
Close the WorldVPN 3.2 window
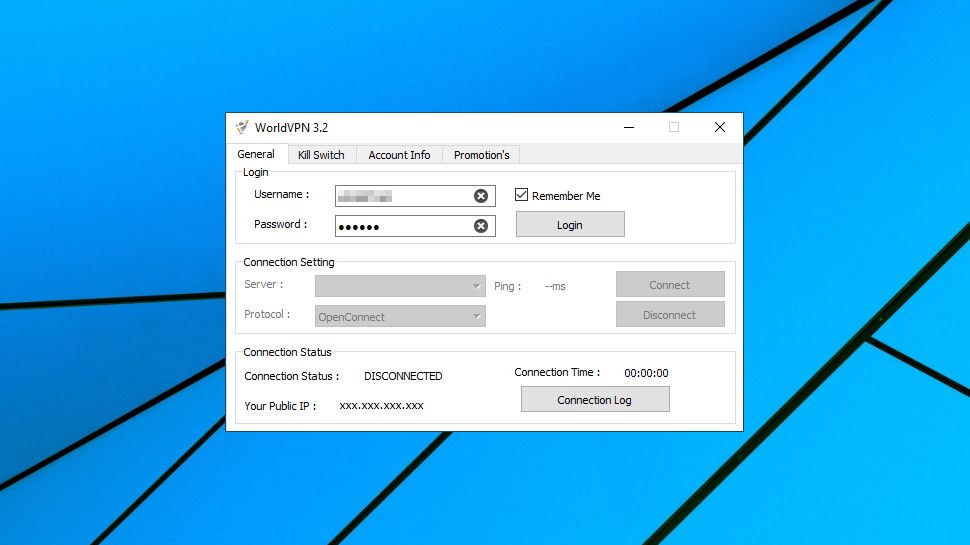(x=719, y=127)
